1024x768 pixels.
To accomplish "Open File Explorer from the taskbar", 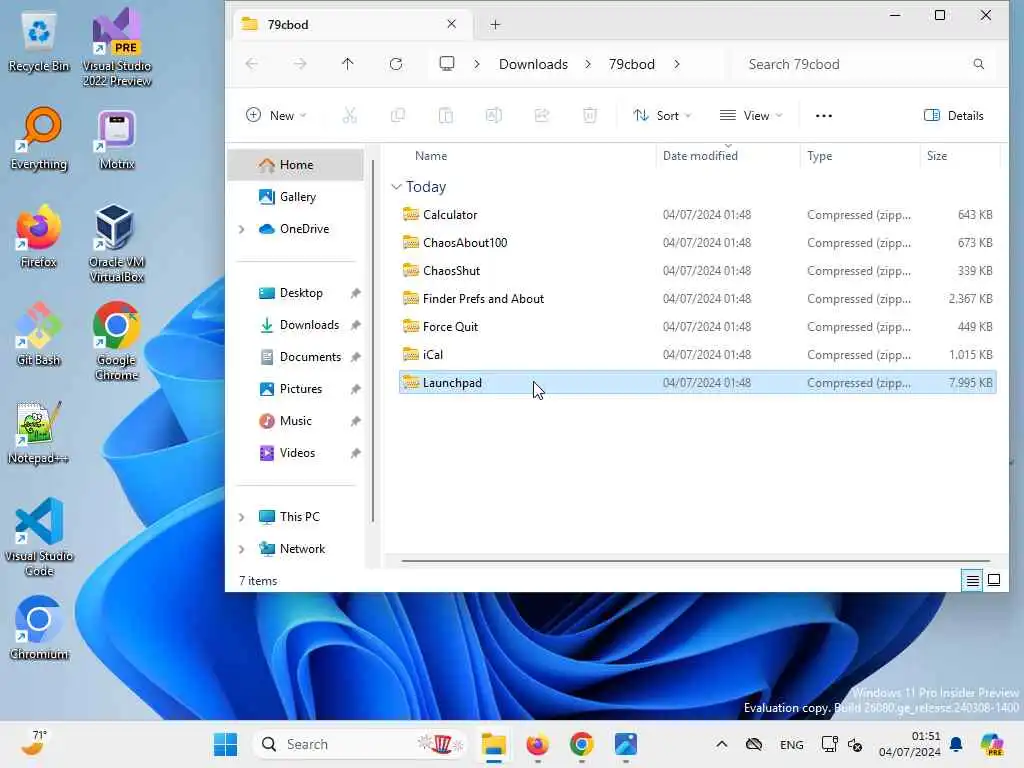I will click(494, 744).
